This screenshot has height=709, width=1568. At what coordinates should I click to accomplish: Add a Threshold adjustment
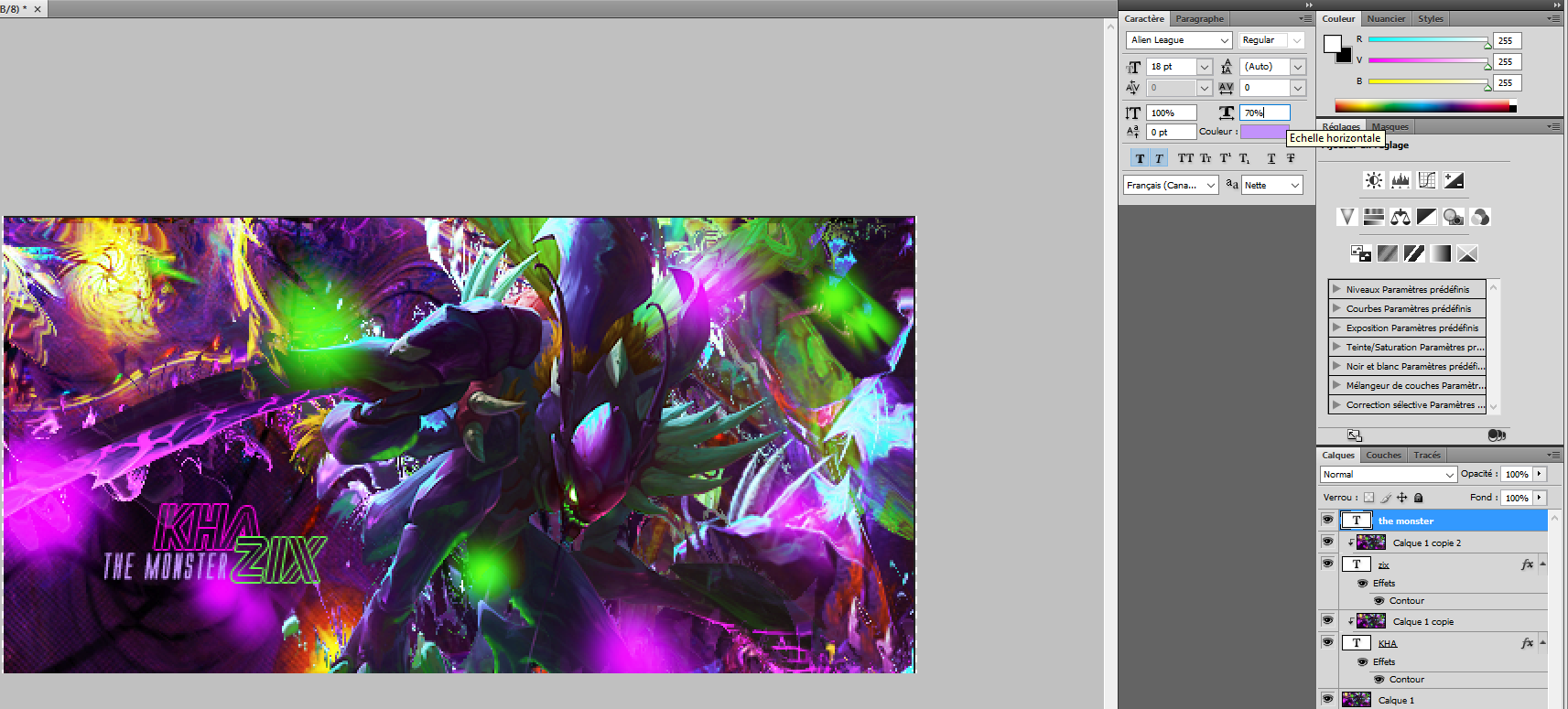(1414, 253)
